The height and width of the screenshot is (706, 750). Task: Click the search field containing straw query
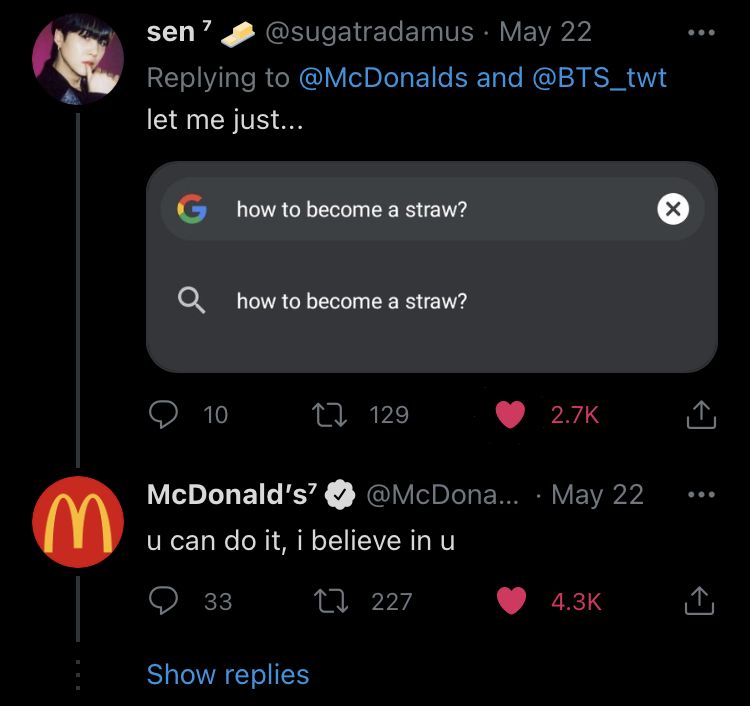432,209
